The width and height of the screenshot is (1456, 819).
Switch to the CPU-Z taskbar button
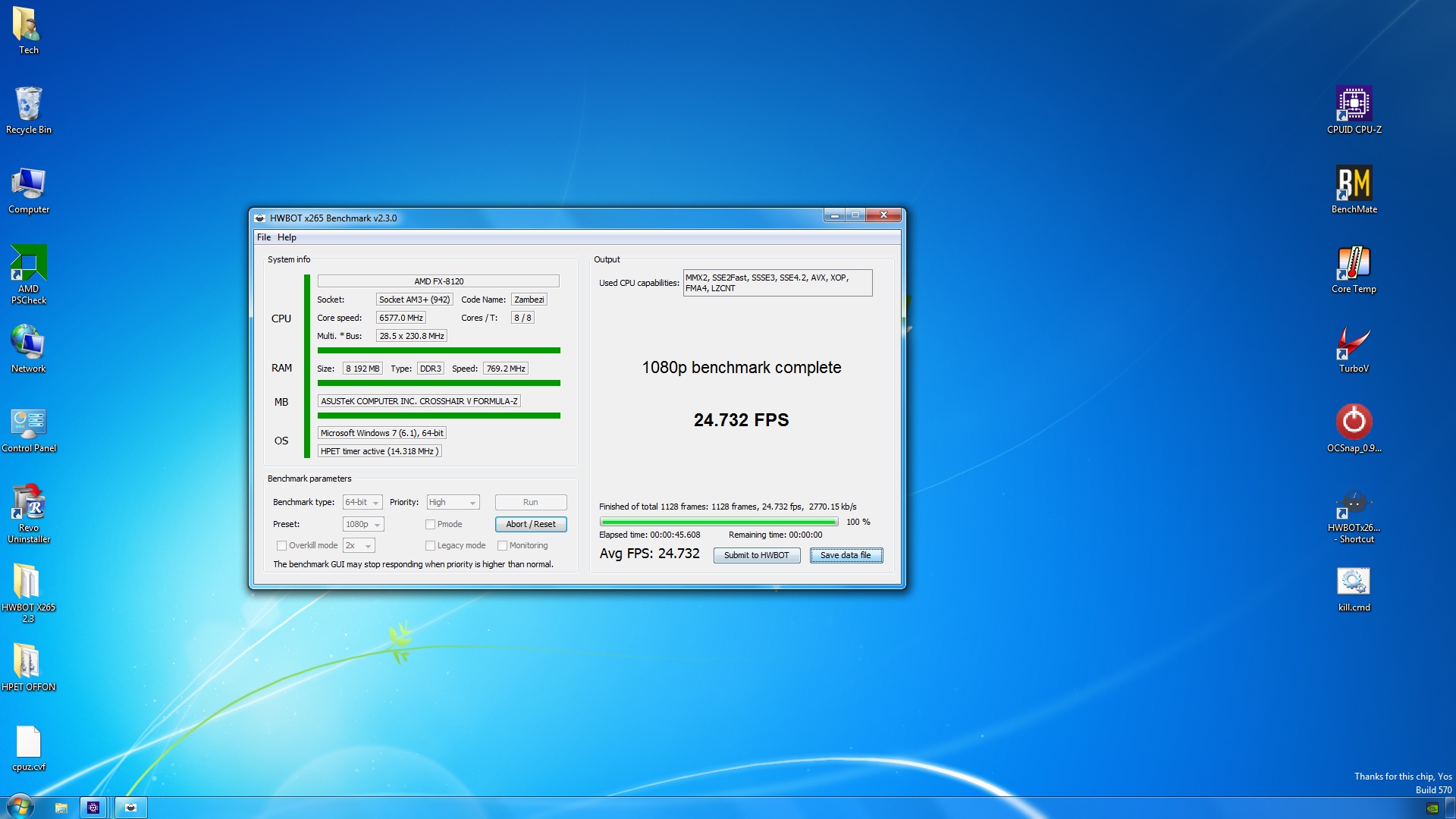(x=93, y=808)
